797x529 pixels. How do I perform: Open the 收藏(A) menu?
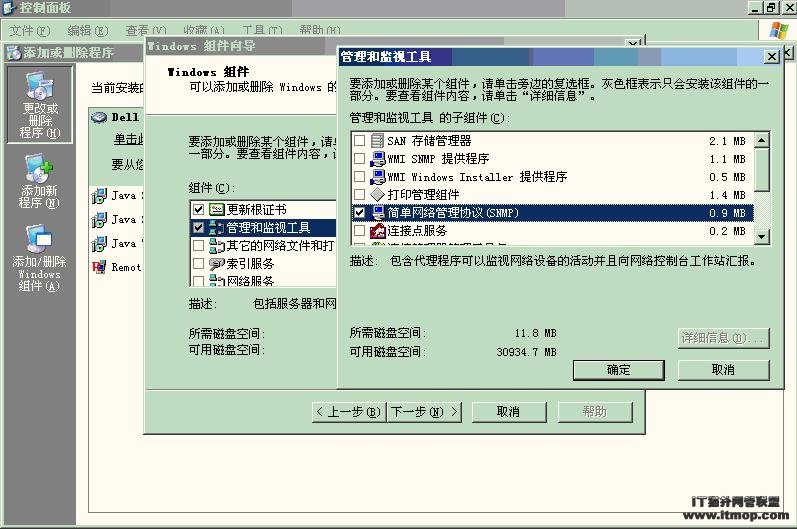pyautogui.click(x=204, y=30)
